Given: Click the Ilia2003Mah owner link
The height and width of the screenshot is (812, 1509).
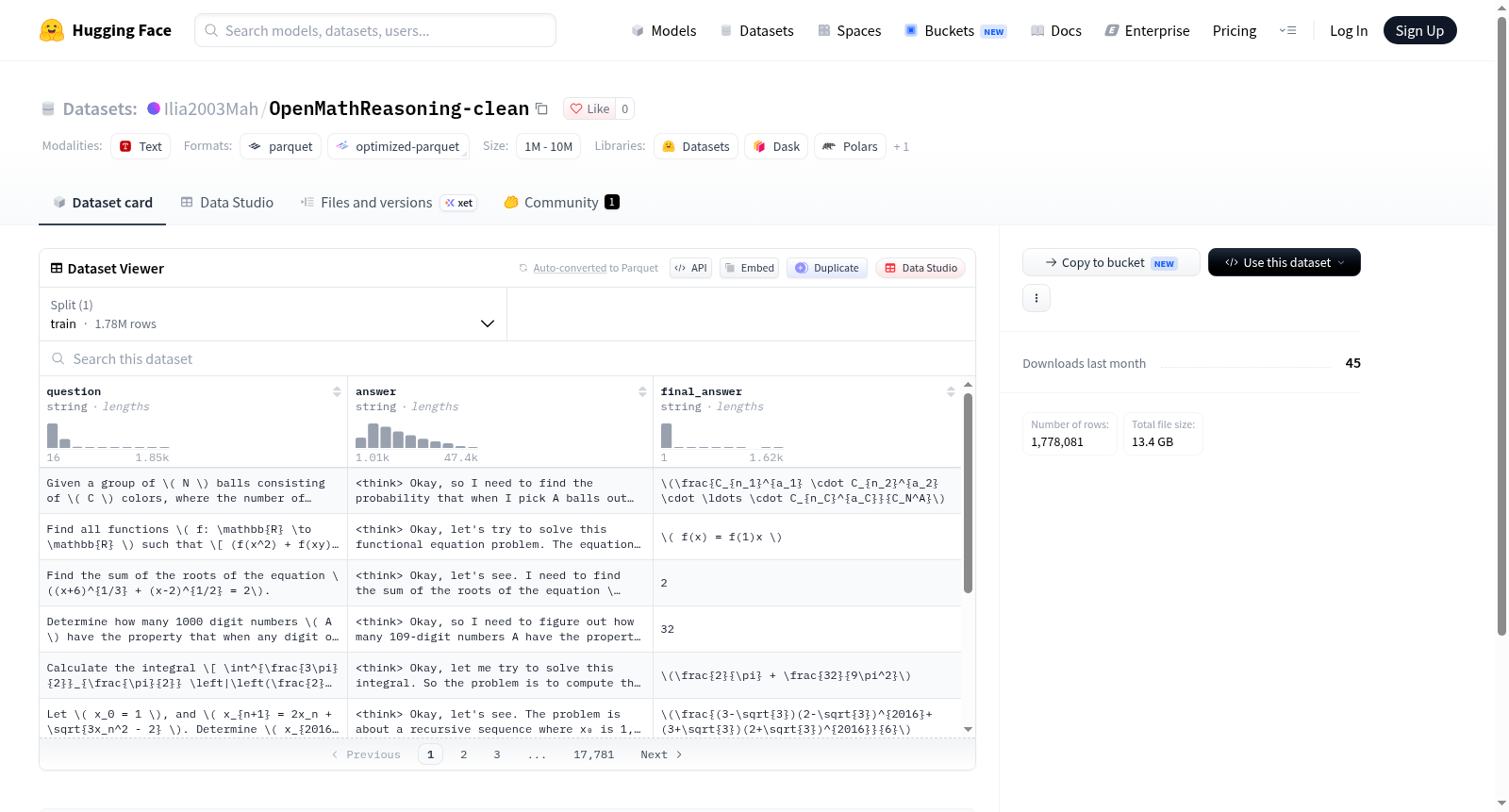Looking at the screenshot, I should tap(211, 108).
